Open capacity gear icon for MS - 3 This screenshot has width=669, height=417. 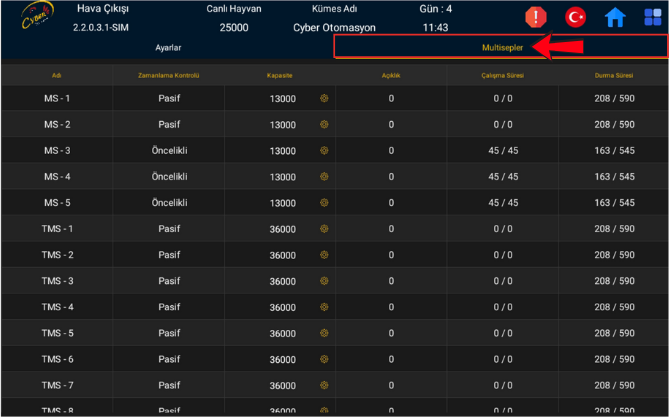pos(324,151)
